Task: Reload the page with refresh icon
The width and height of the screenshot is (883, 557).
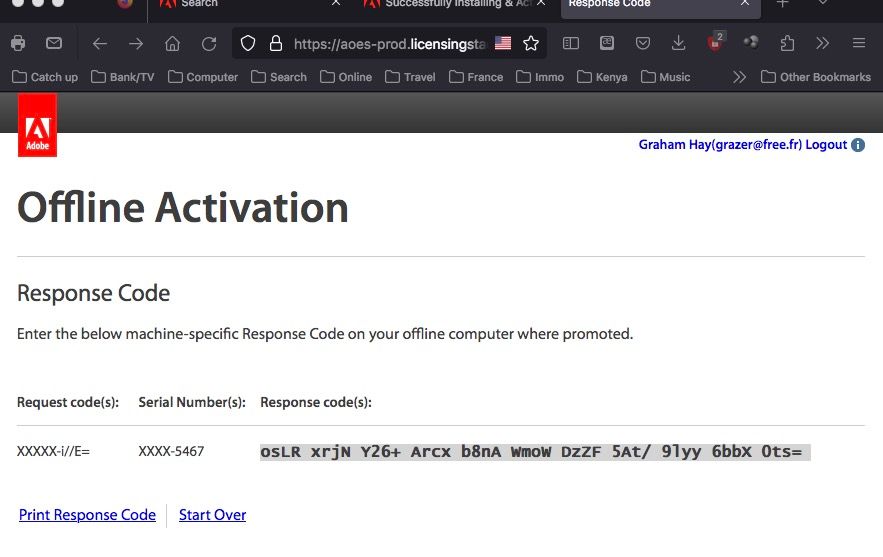Action: coord(209,43)
